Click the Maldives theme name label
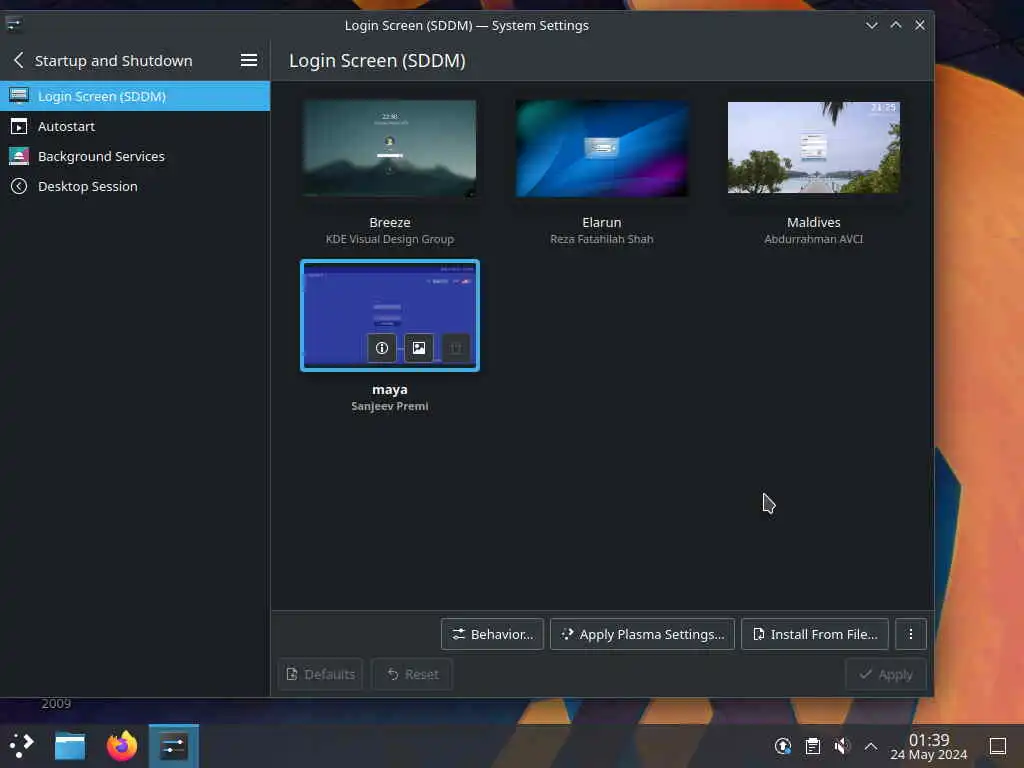This screenshot has height=768, width=1024. tap(814, 222)
